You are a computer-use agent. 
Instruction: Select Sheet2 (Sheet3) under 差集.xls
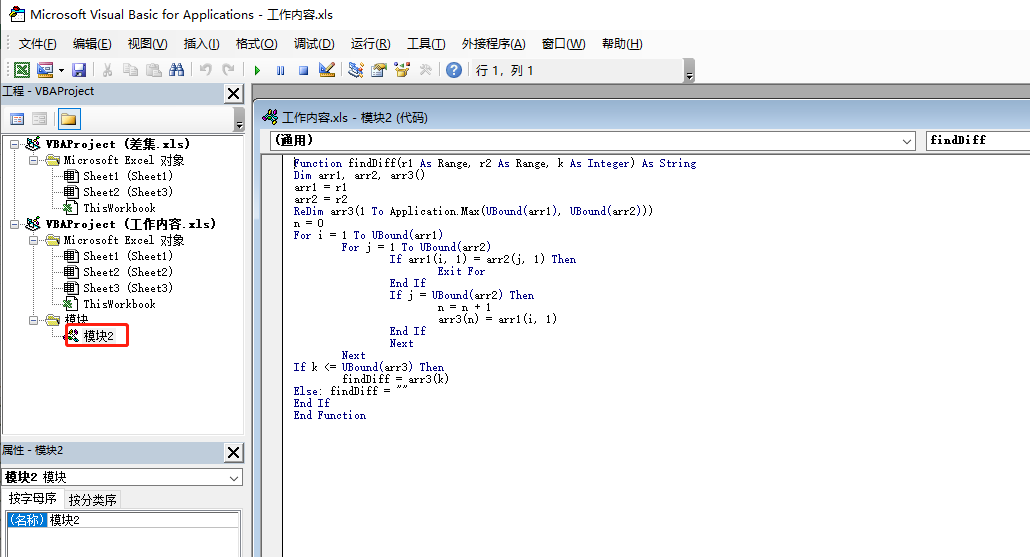pos(127,192)
